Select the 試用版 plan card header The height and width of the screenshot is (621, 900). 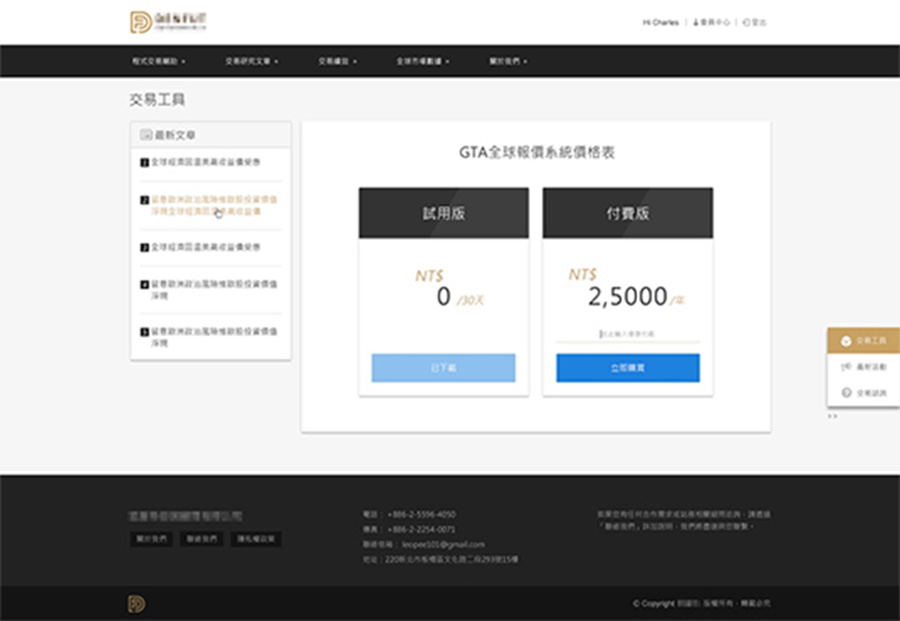pos(444,213)
